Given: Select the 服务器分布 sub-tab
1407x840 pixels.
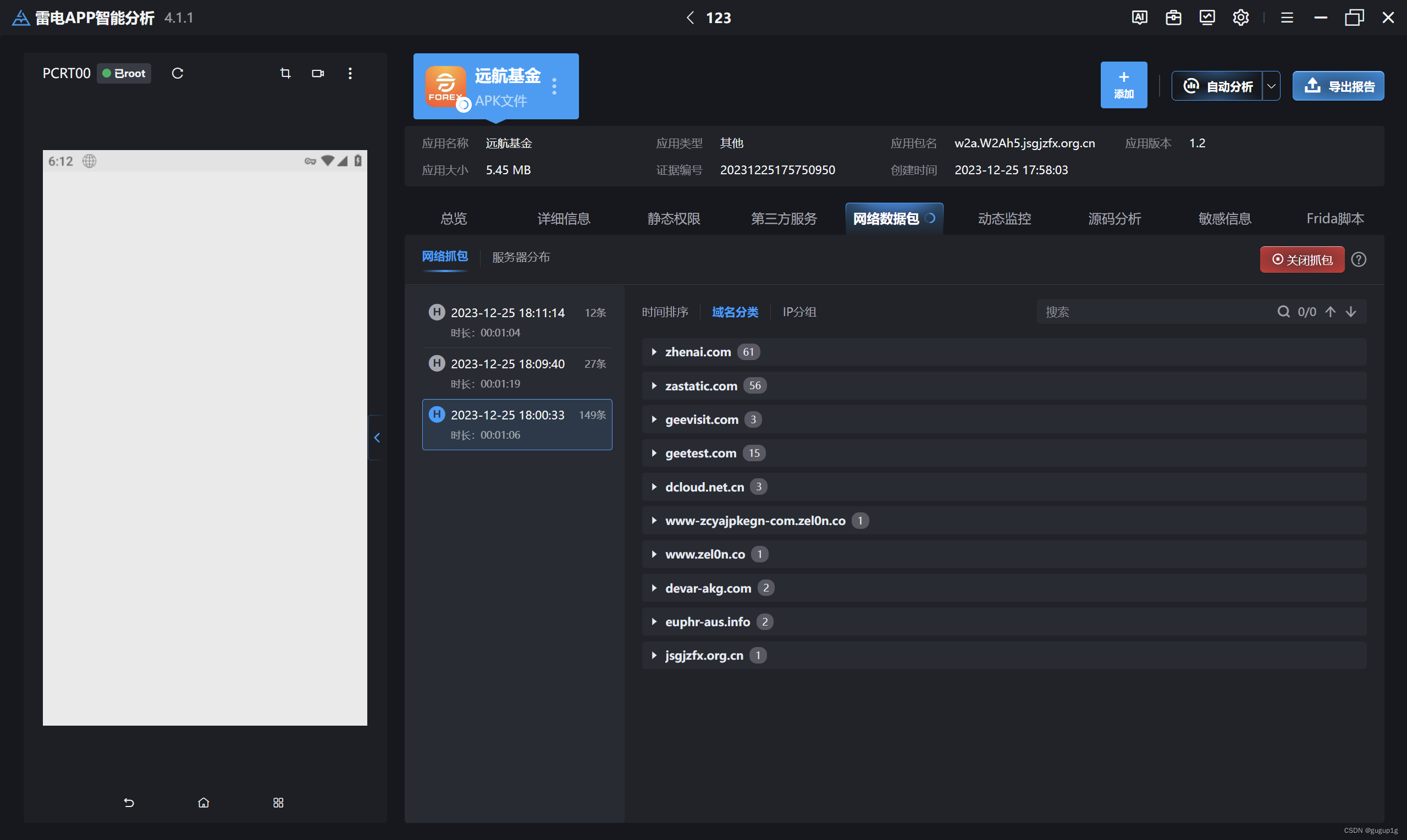Looking at the screenshot, I should 521,257.
